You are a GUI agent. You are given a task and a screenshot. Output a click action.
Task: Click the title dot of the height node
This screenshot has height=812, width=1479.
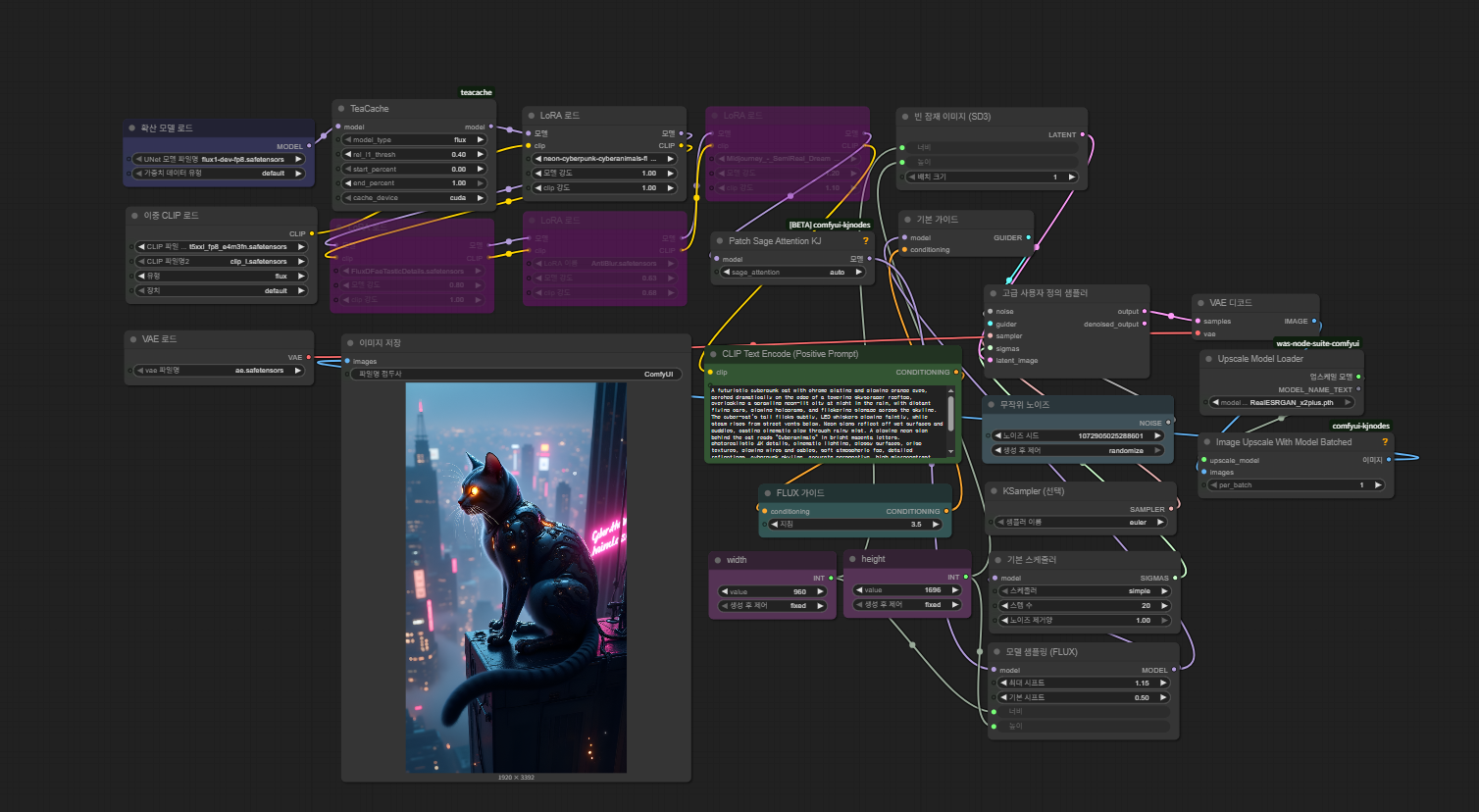tap(852, 558)
